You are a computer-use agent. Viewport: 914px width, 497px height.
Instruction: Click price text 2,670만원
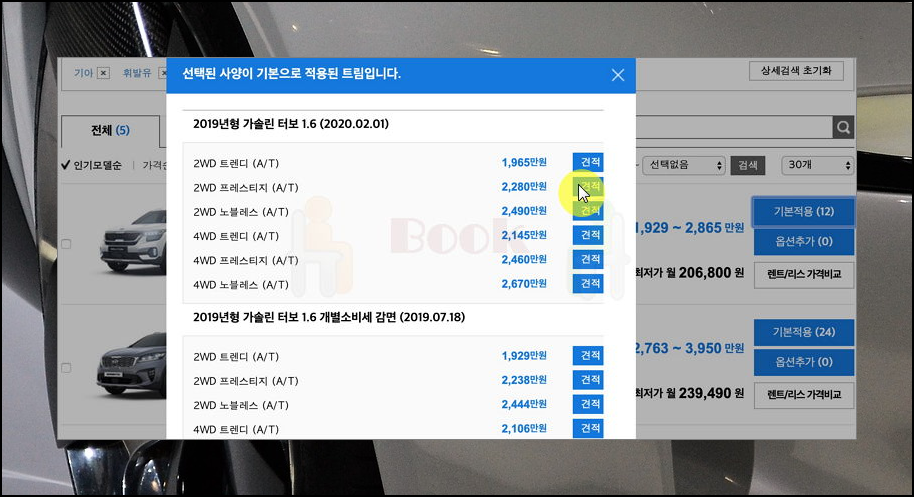click(x=524, y=284)
